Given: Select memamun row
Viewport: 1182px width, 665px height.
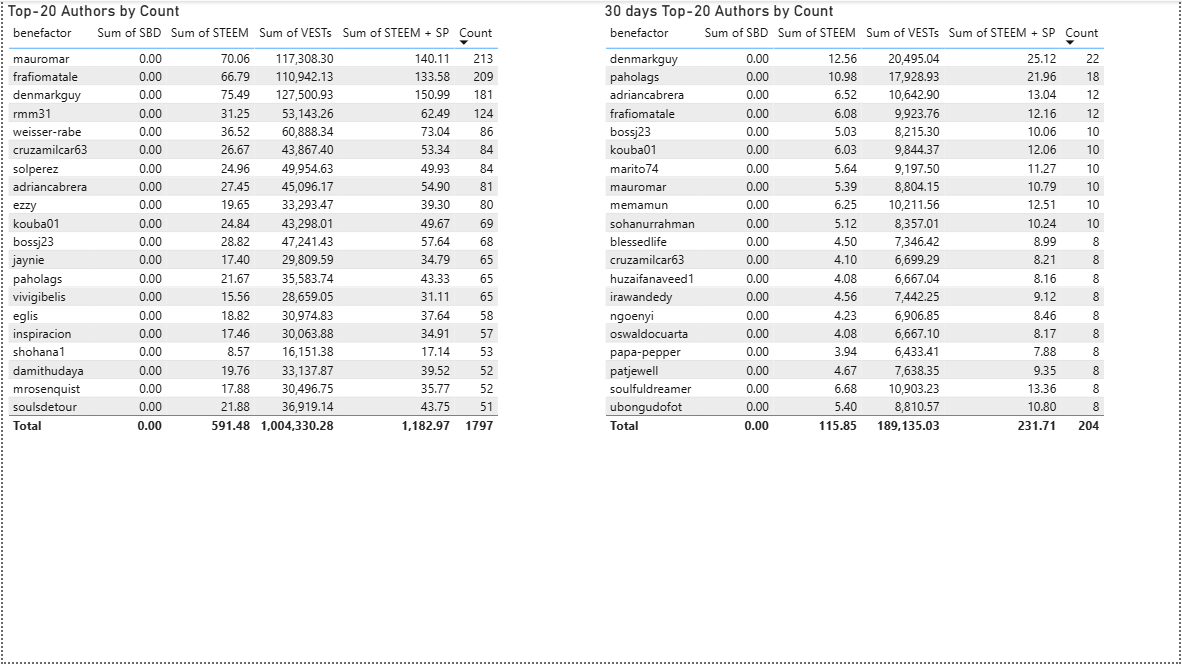Looking at the screenshot, I should pos(855,205).
